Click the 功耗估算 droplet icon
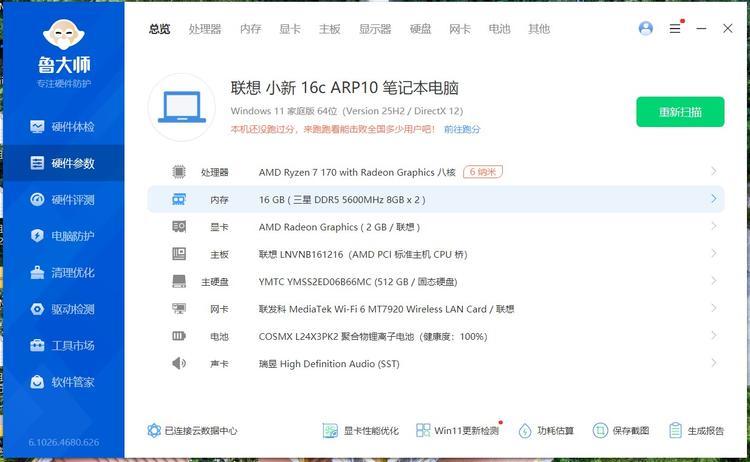Viewport: 750px width, 462px height. [x=525, y=430]
